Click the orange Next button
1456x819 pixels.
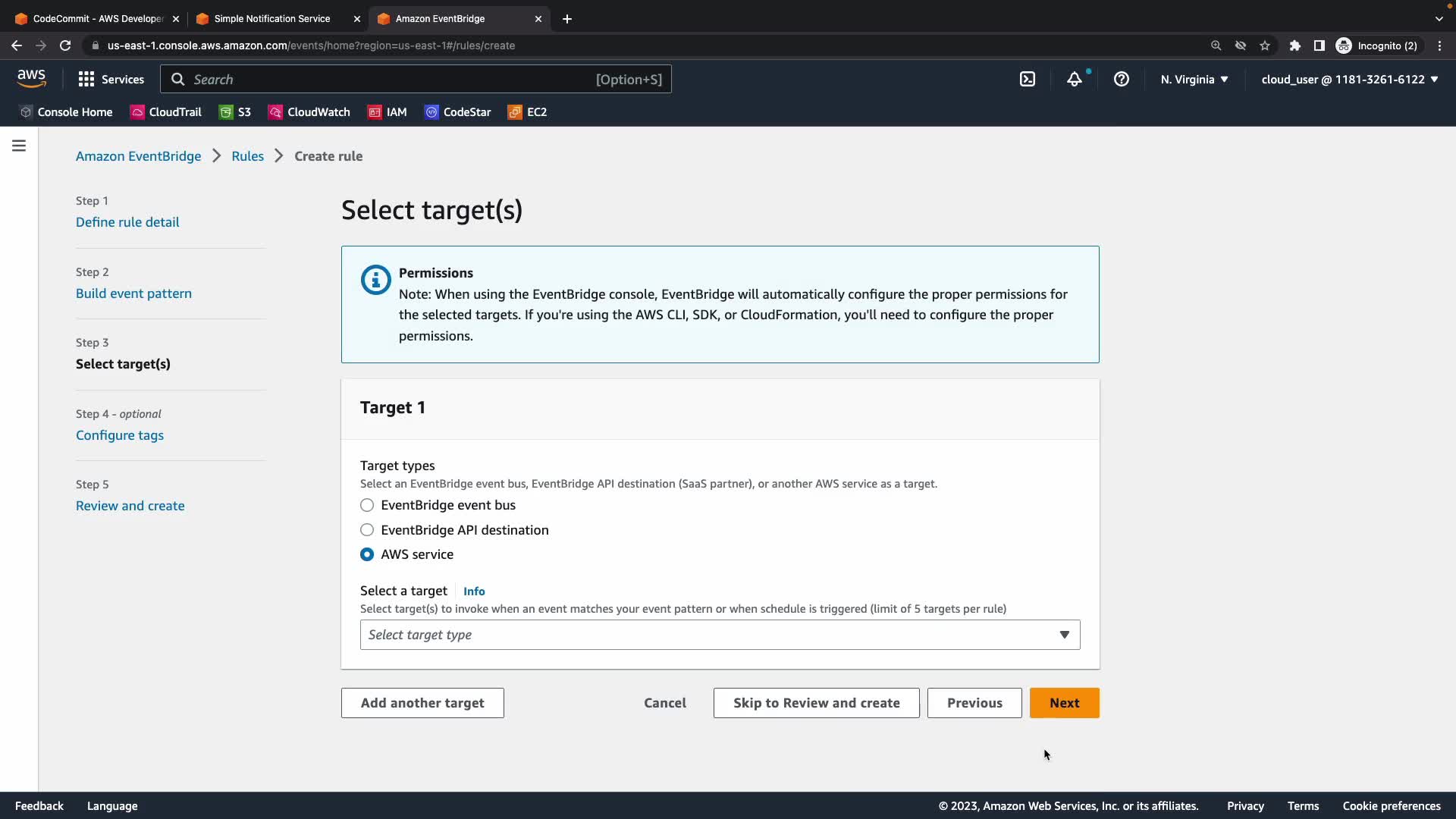click(x=1064, y=703)
